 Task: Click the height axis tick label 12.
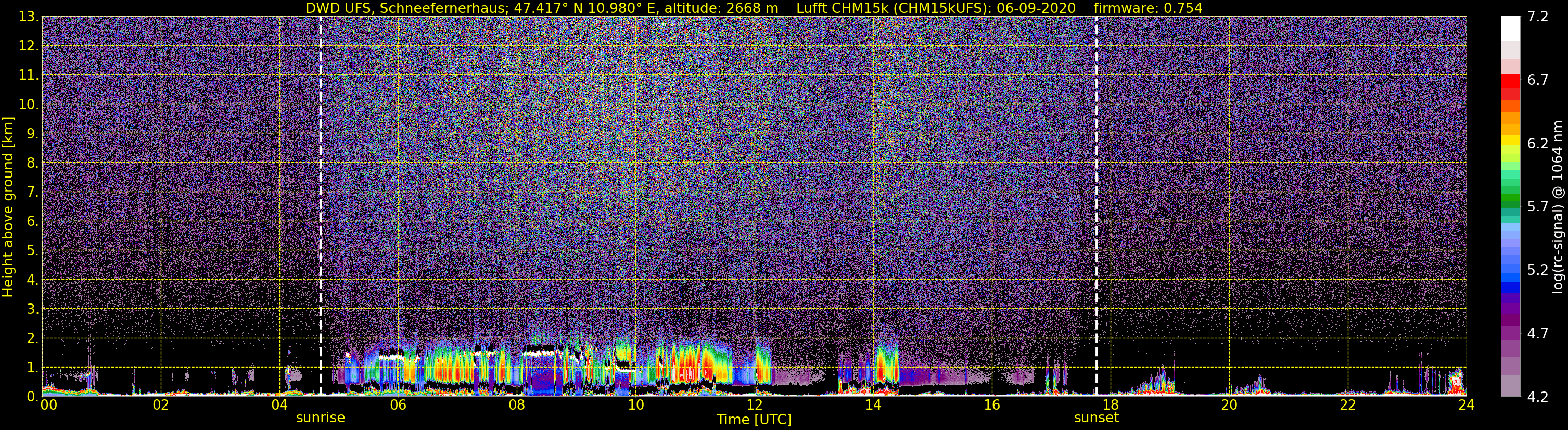[28, 46]
